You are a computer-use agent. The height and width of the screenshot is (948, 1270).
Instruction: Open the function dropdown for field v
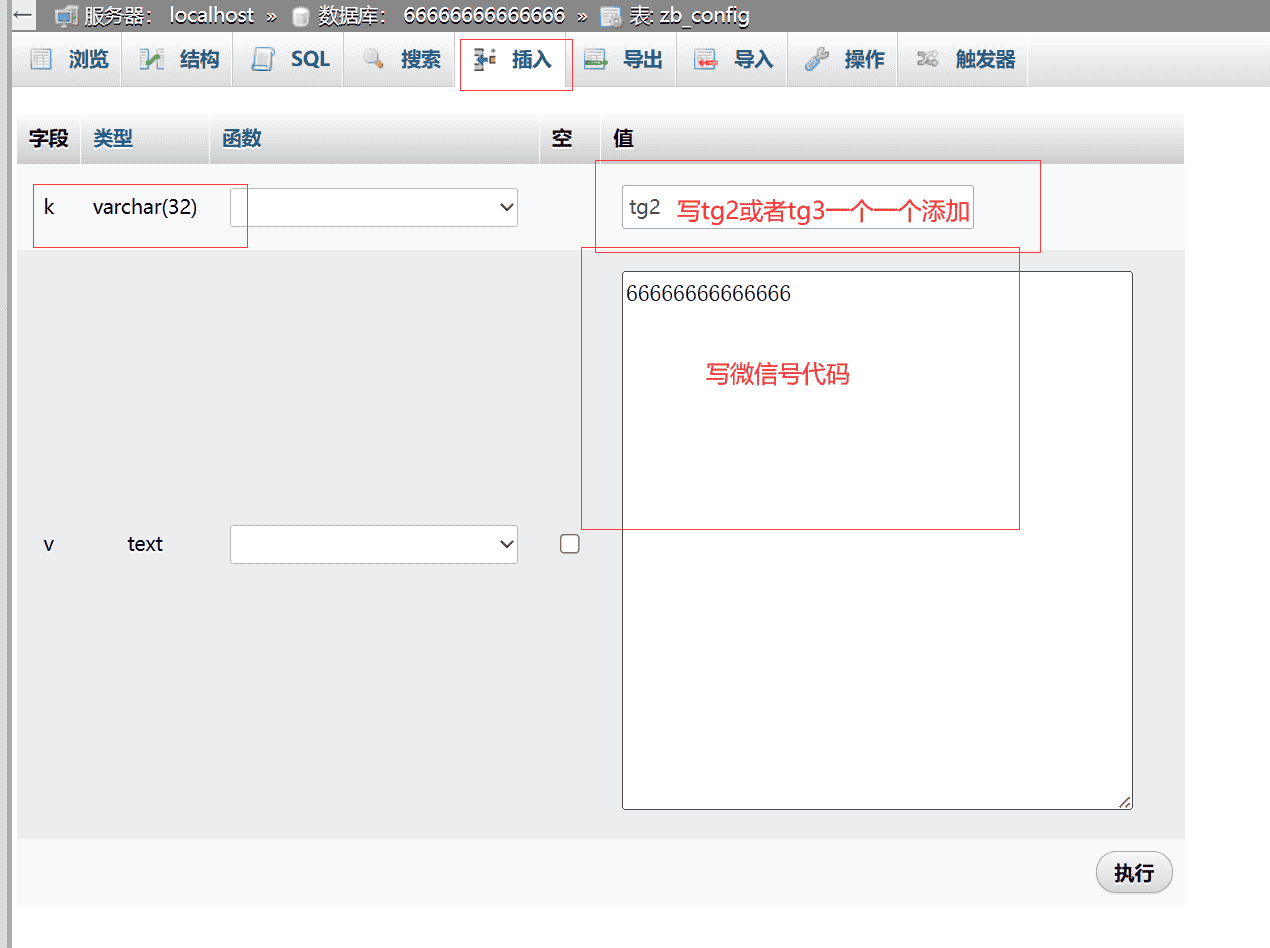[x=374, y=544]
